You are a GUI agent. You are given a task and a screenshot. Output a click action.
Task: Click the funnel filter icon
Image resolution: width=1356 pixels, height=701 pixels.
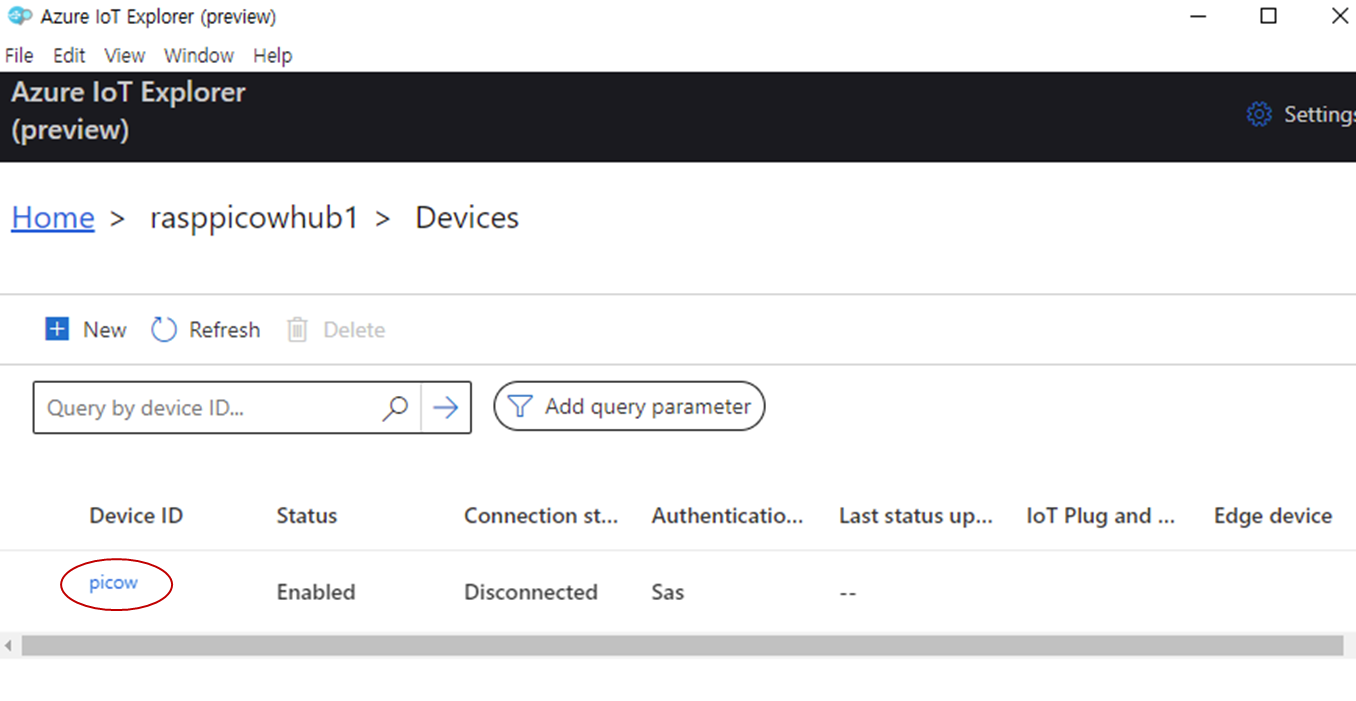click(520, 406)
